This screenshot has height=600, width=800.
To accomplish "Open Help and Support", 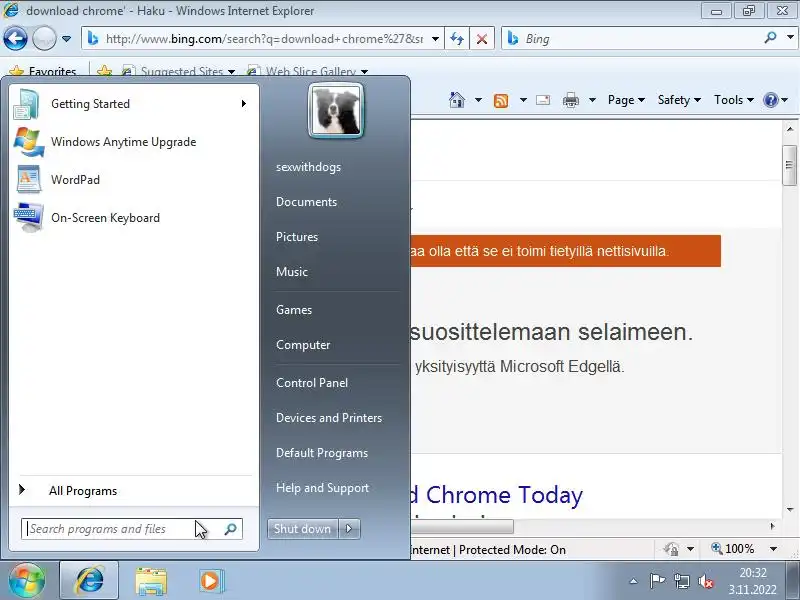I will (x=322, y=488).
